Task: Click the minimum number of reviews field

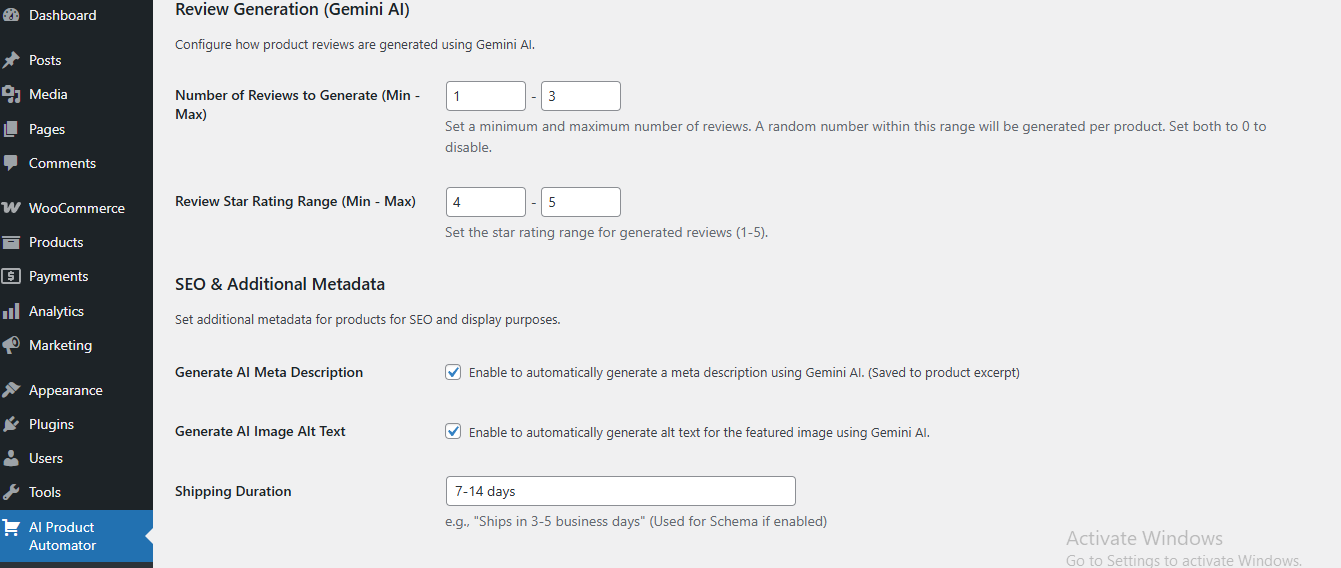Action: [486, 96]
